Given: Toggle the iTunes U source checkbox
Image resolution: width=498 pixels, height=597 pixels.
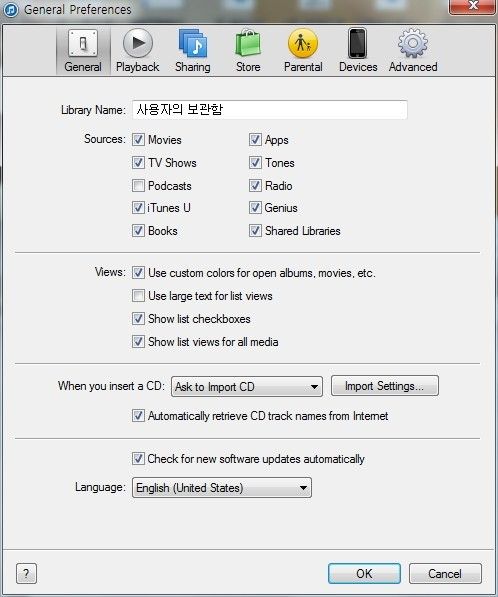Looking at the screenshot, I should [x=138, y=208].
